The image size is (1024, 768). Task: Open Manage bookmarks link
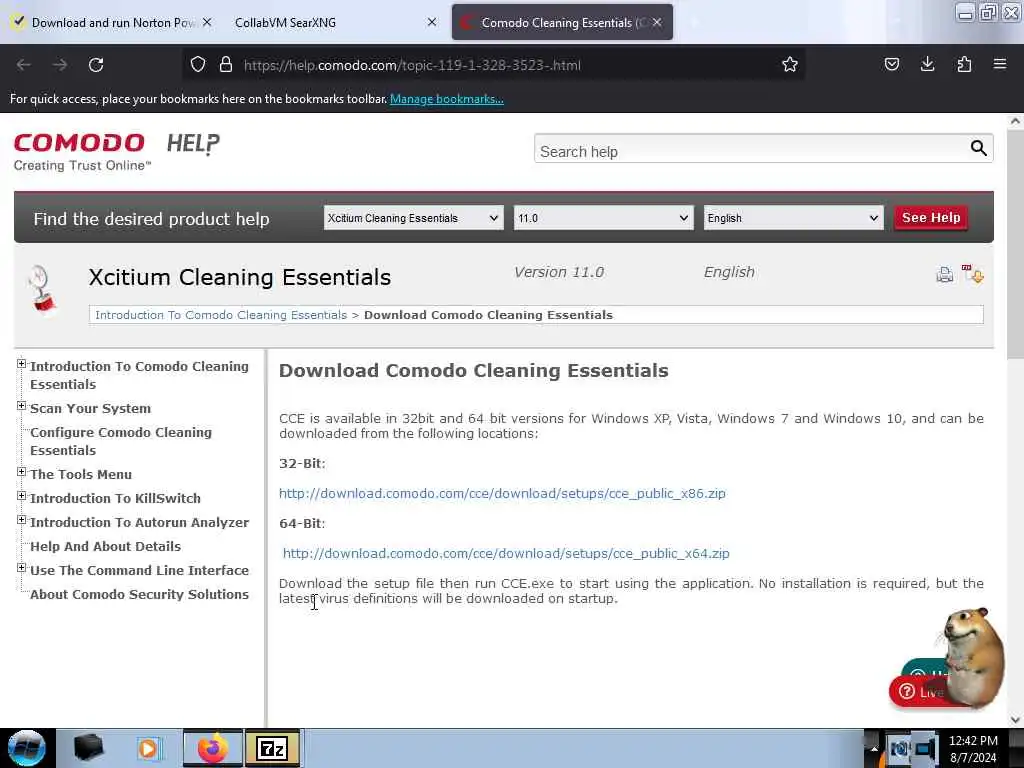[447, 99]
